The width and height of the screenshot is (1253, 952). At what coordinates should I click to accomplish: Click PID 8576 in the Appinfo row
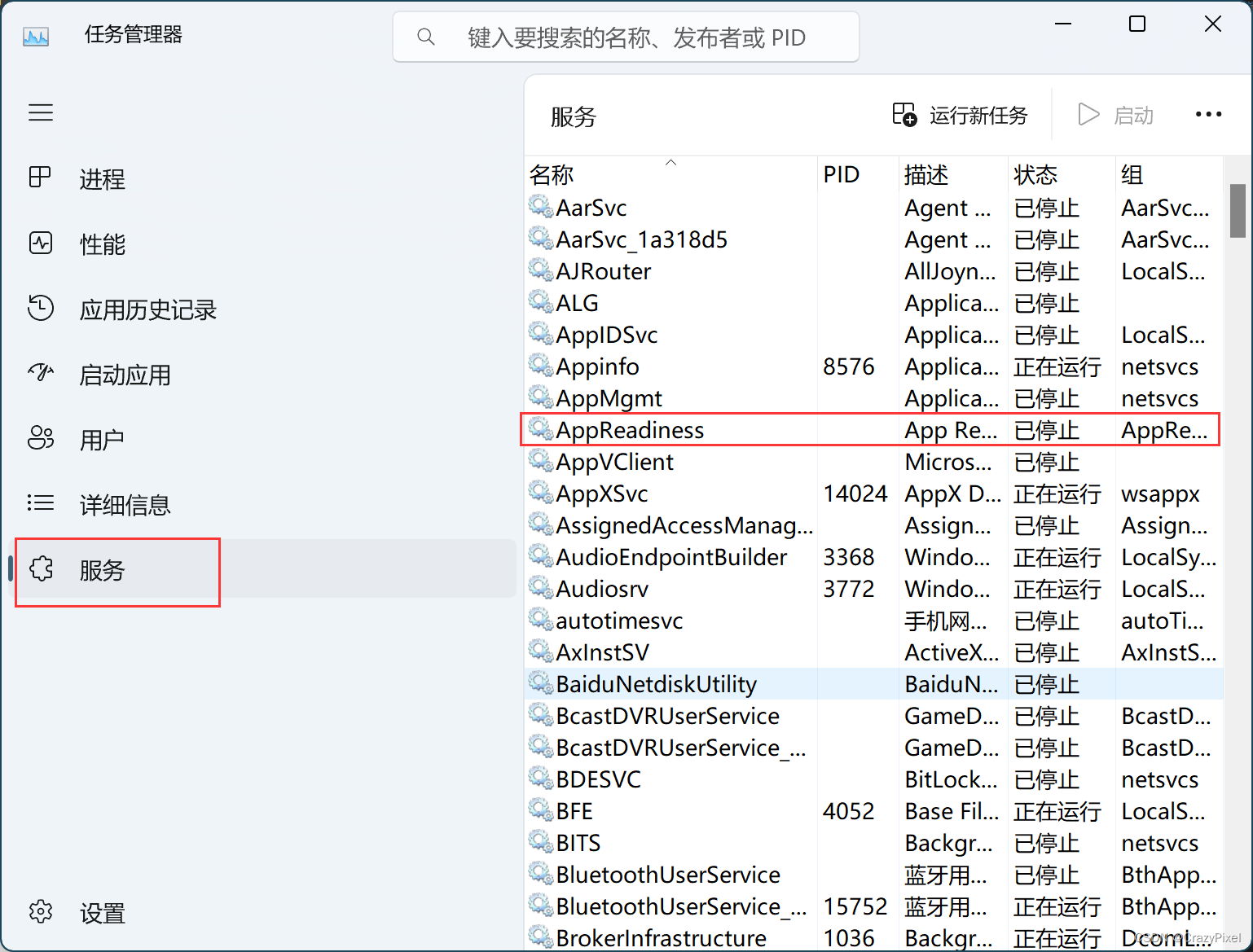[849, 366]
